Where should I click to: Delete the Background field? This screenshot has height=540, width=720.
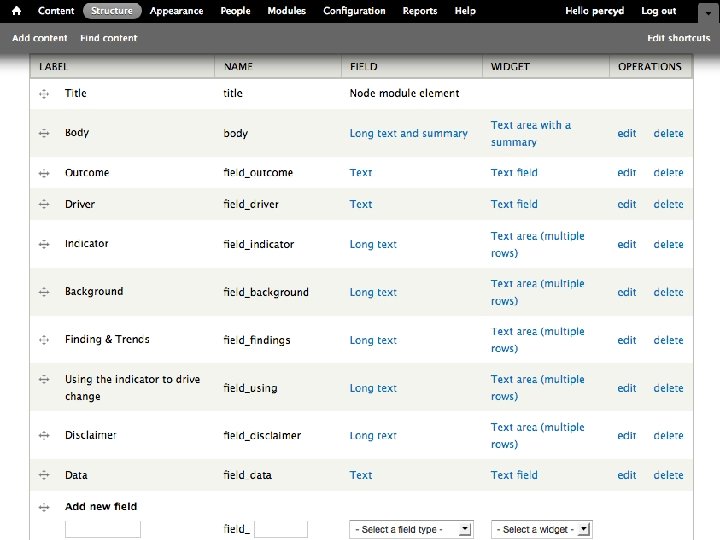(x=669, y=292)
